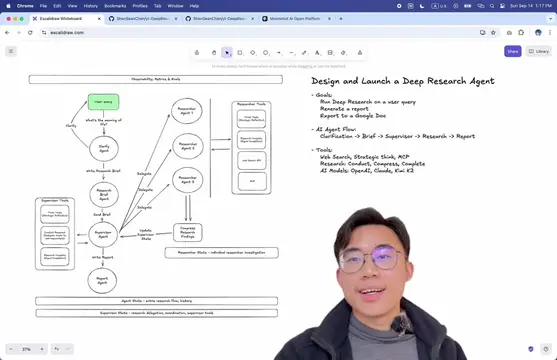Click the purple Share button
557x360 pixels.
513,51
